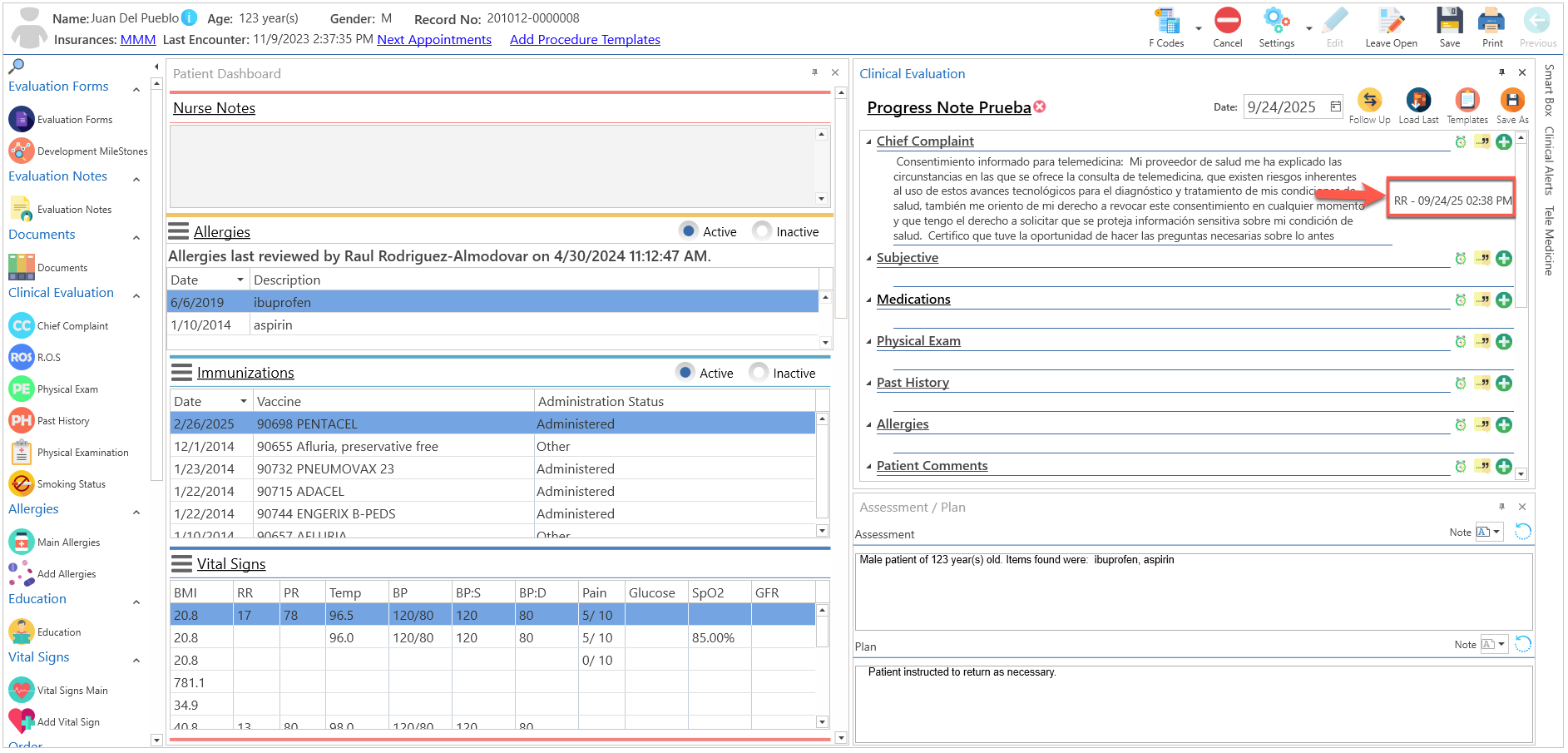Collapse the Evaluation Notes sidebar group
Screen dimensions: 1568x753
[x=136, y=179]
